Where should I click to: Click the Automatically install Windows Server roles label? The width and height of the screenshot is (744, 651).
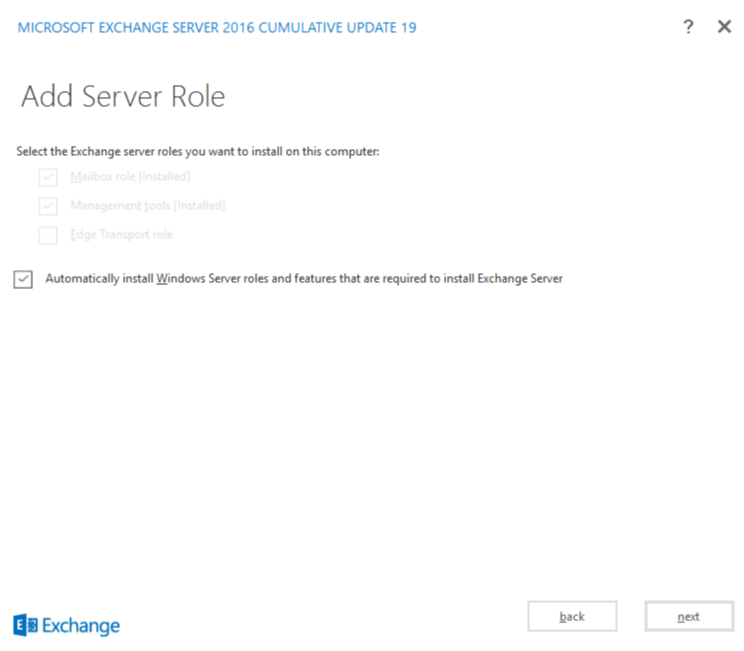(304, 279)
